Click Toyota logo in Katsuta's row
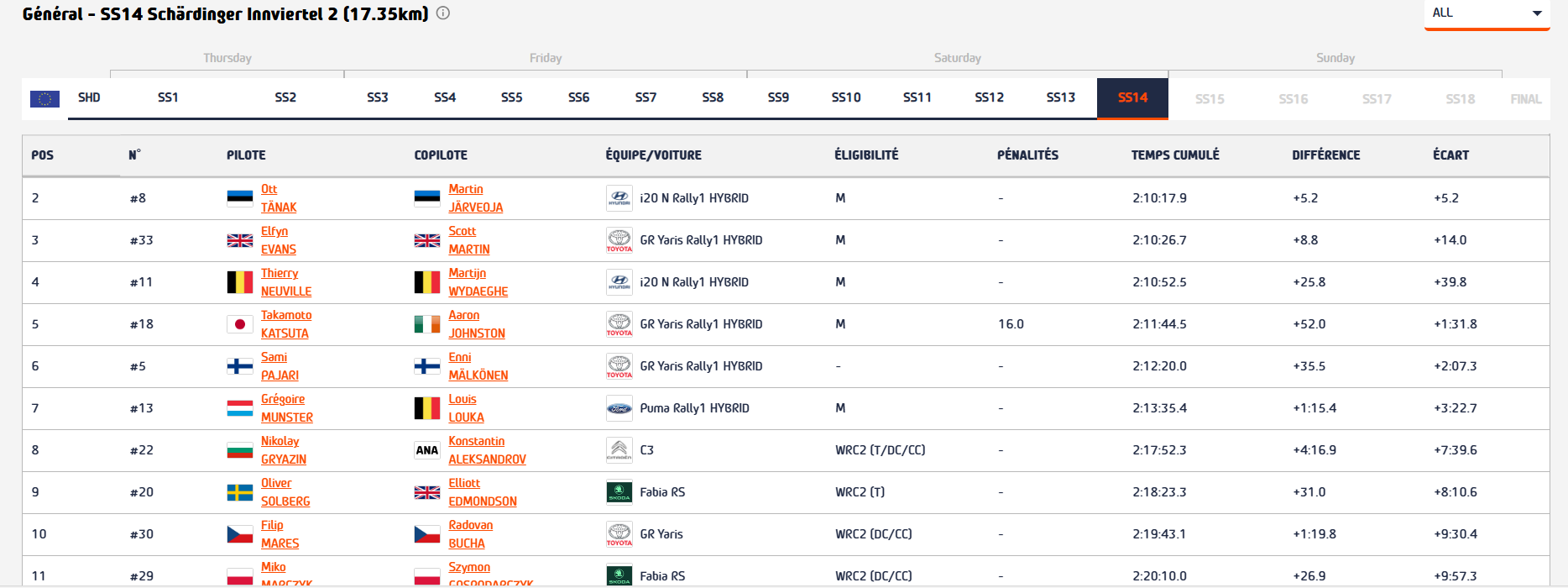Screen dimensions: 1568x588 click(619, 324)
